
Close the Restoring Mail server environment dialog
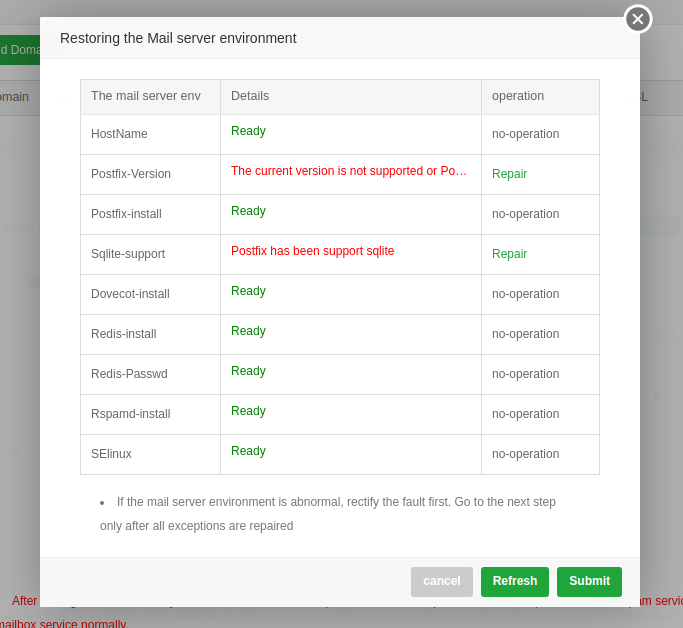tap(638, 19)
